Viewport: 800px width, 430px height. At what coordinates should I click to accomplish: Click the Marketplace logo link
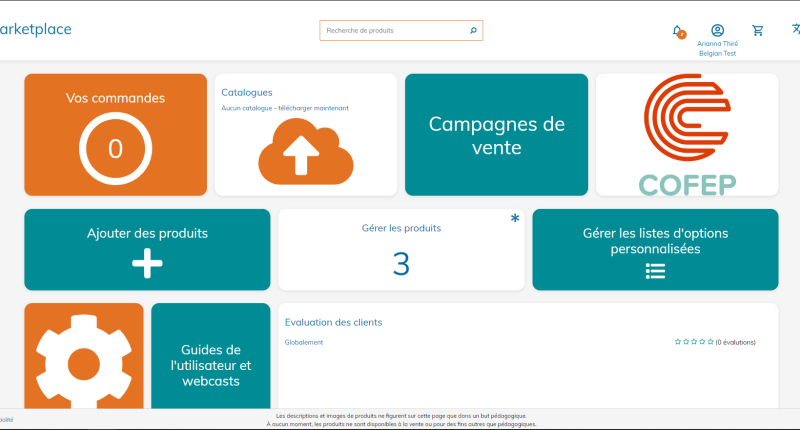(x=36, y=29)
